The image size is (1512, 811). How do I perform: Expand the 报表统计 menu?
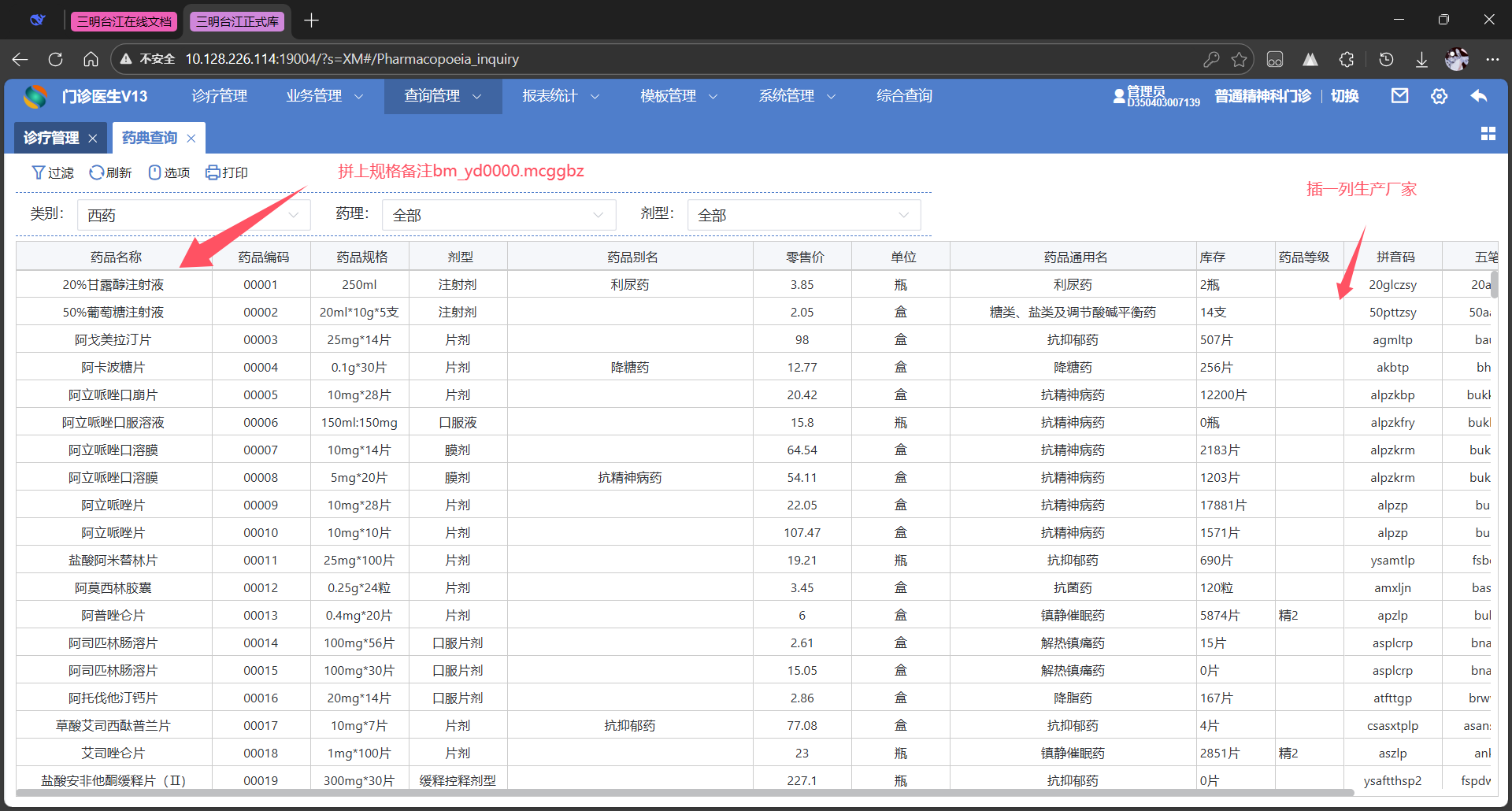(x=561, y=96)
